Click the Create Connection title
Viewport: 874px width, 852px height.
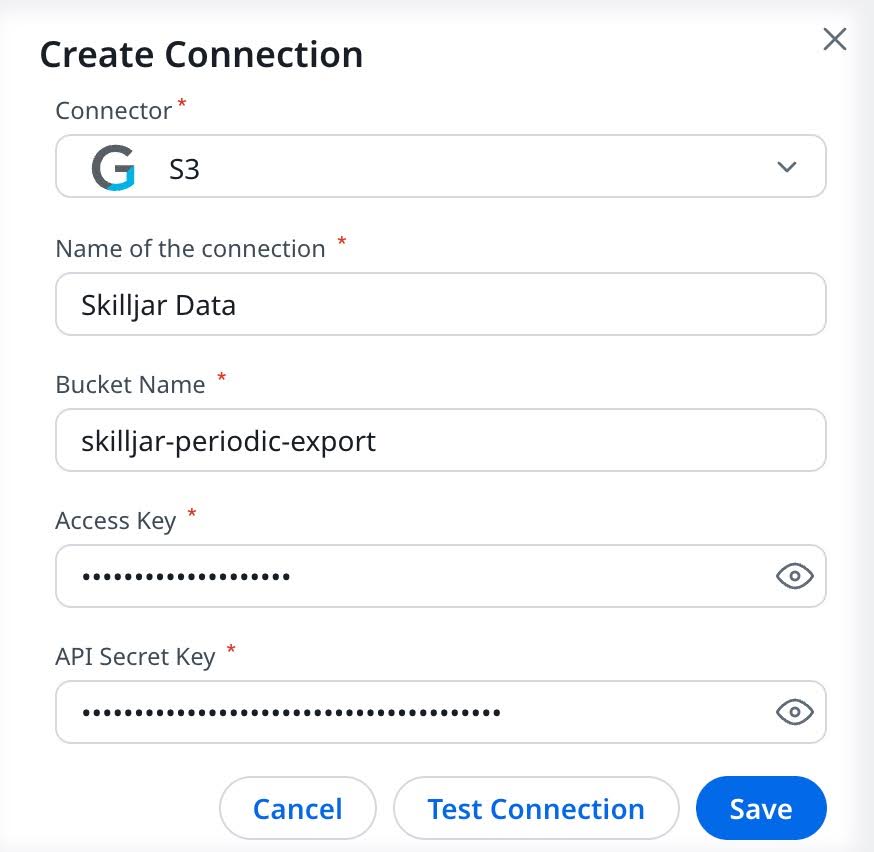200,55
